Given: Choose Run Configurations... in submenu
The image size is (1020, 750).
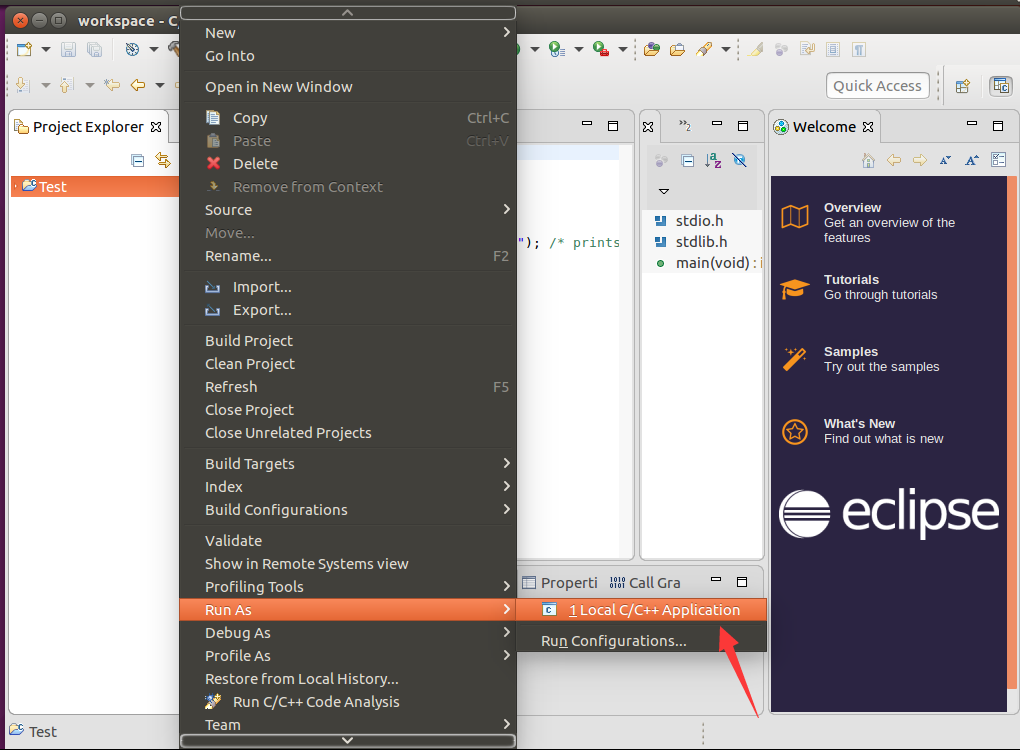Looking at the screenshot, I should coord(641,641).
